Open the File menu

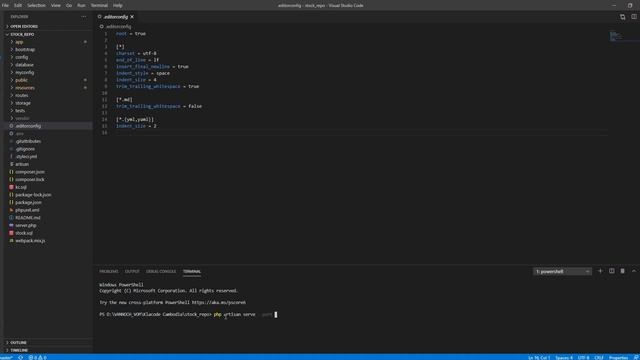(5, 5)
